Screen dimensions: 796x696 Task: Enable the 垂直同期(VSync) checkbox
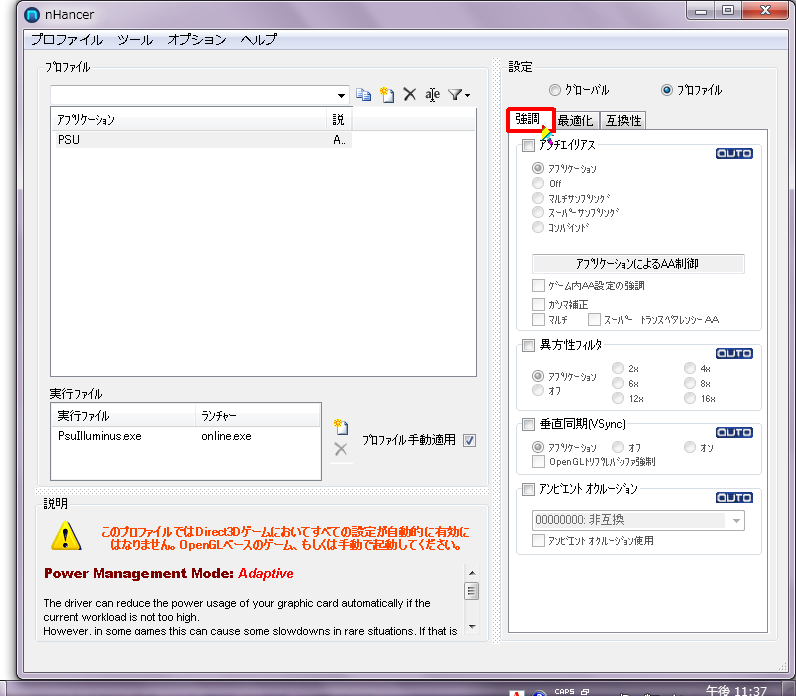pos(528,424)
